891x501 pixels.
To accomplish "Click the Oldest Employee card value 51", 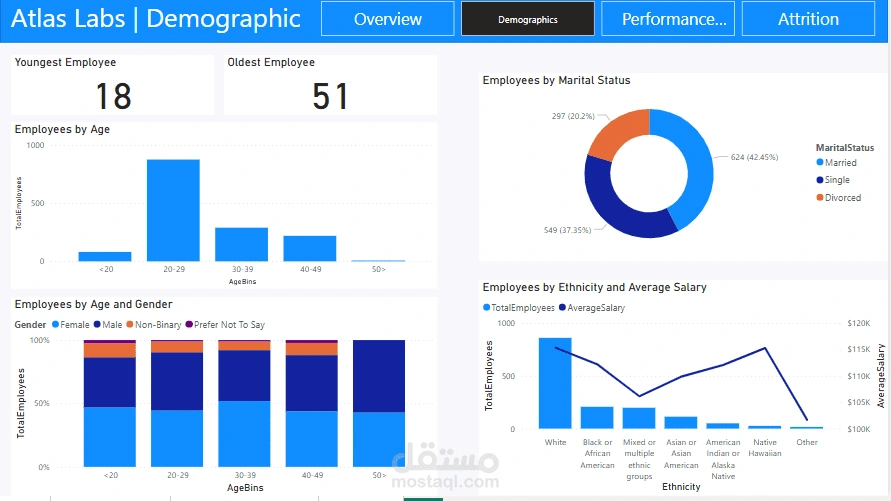I will 330,96.
